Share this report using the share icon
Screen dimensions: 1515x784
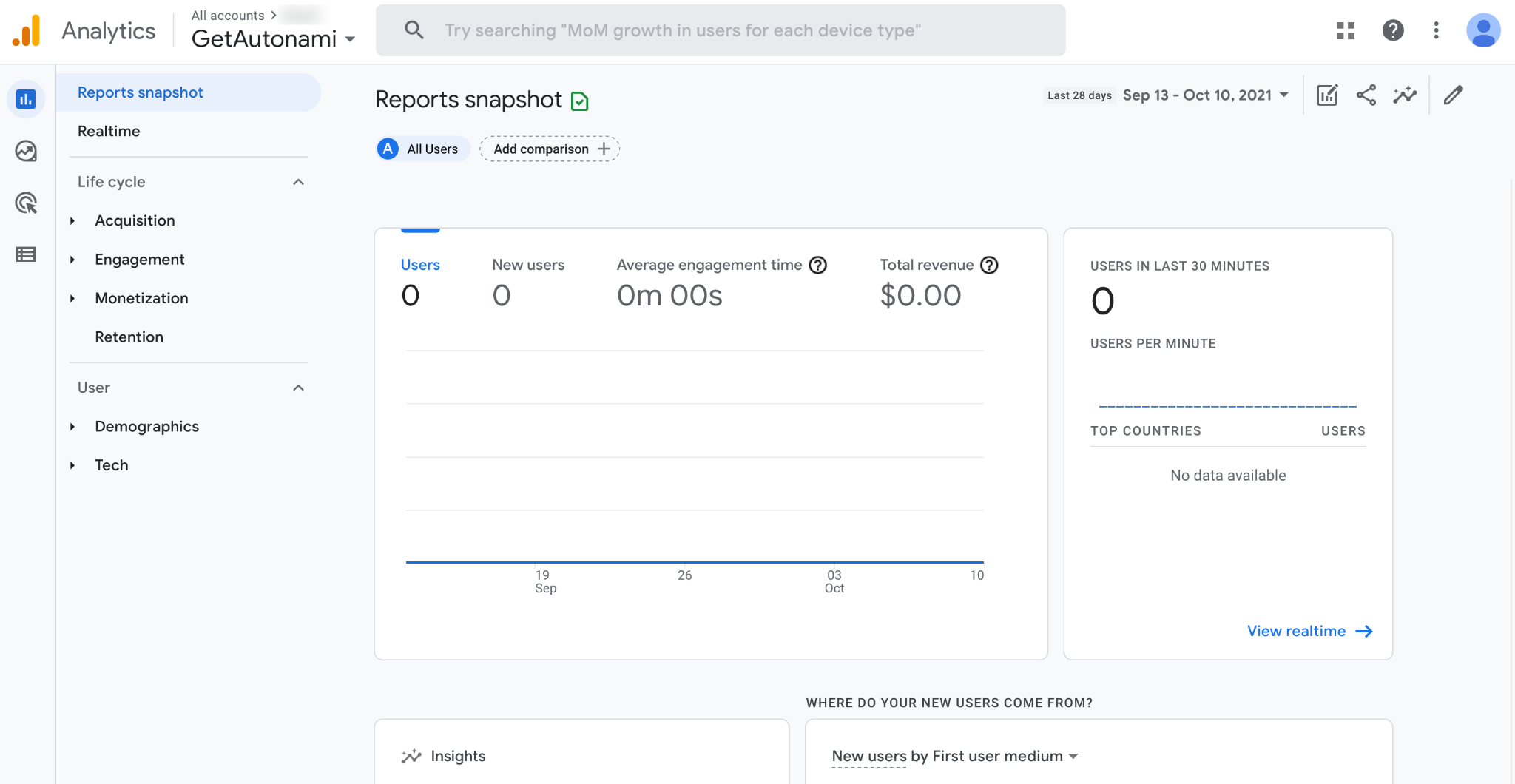[x=1366, y=95]
